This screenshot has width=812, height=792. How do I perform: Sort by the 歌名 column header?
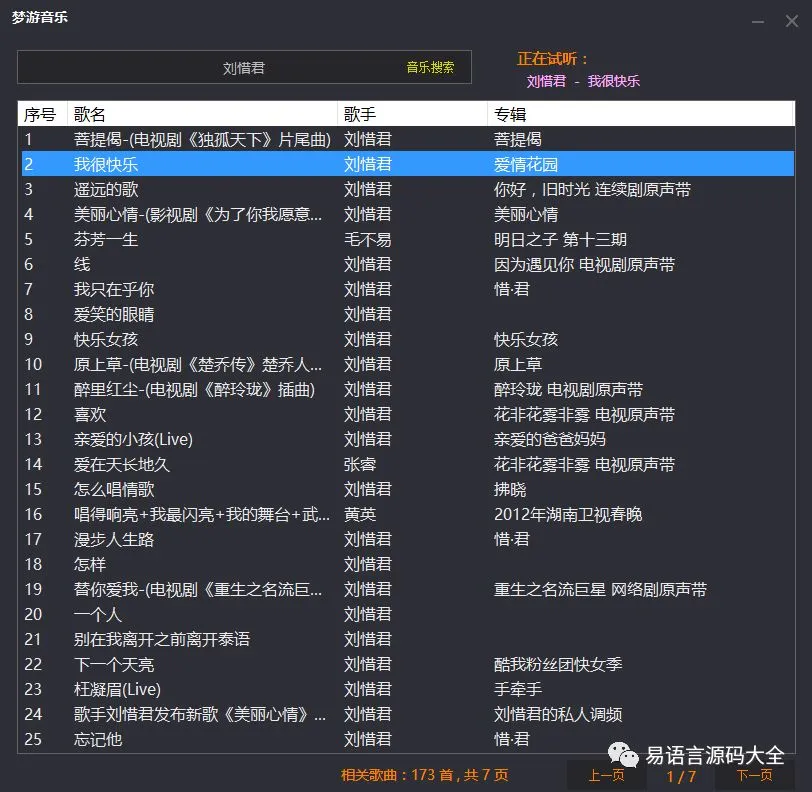(x=202, y=114)
